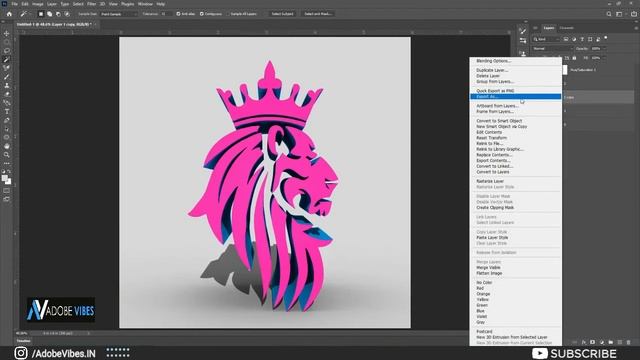Filter layers by text type icon

(582, 39)
